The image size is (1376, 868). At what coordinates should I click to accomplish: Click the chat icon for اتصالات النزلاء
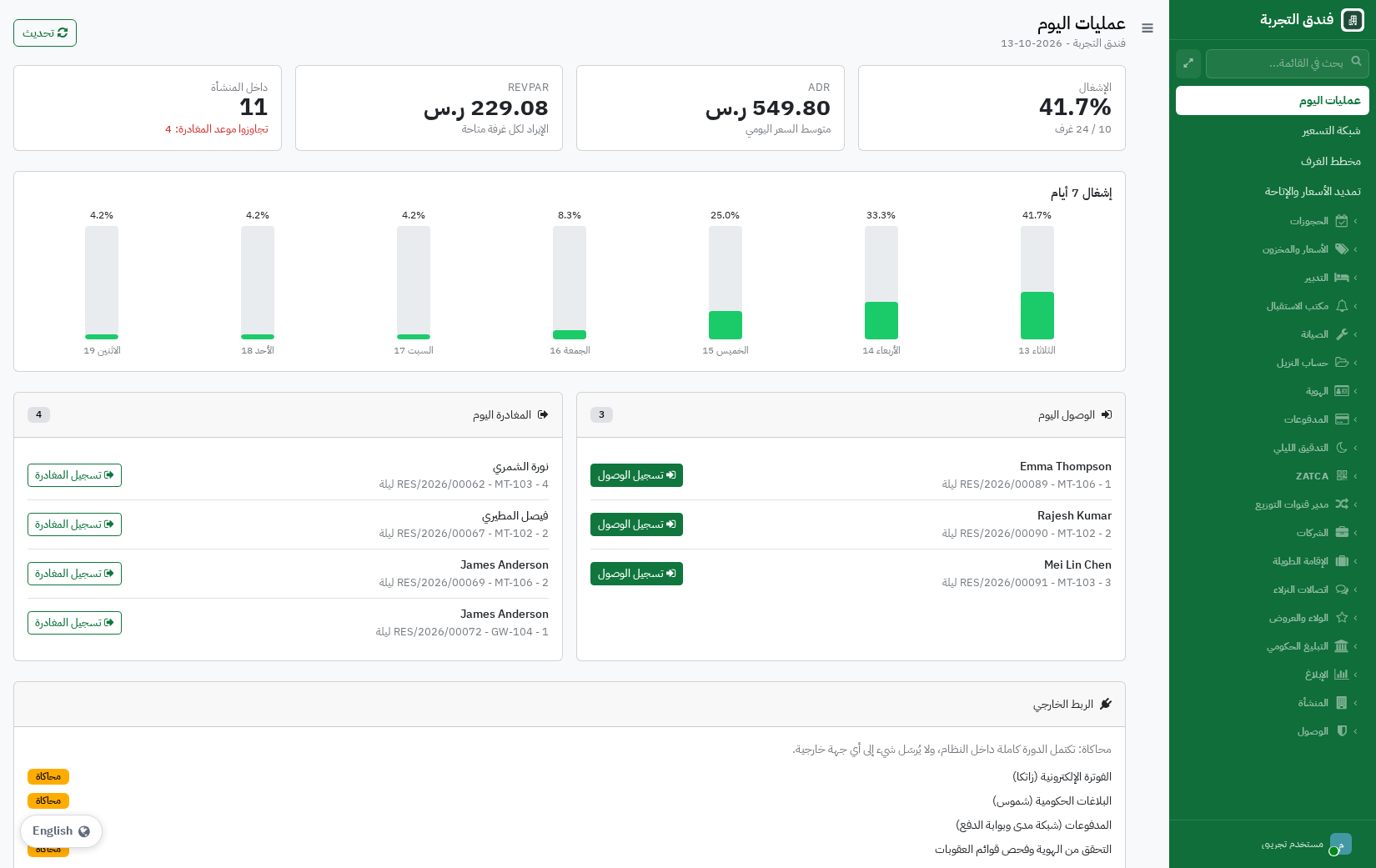coord(1342,590)
